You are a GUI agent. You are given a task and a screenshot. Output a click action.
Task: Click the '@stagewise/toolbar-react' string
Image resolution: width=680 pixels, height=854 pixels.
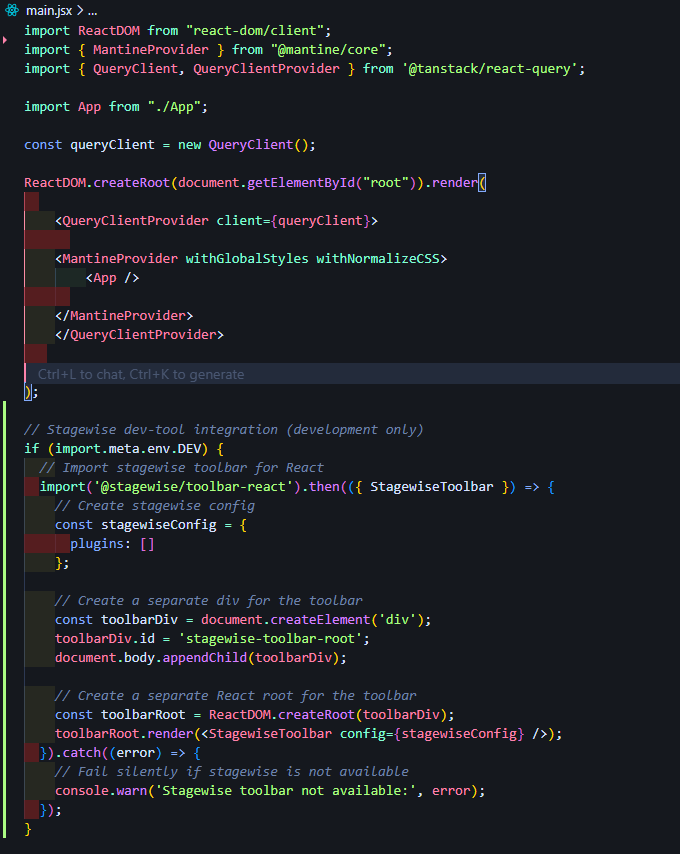coord(193,487)
